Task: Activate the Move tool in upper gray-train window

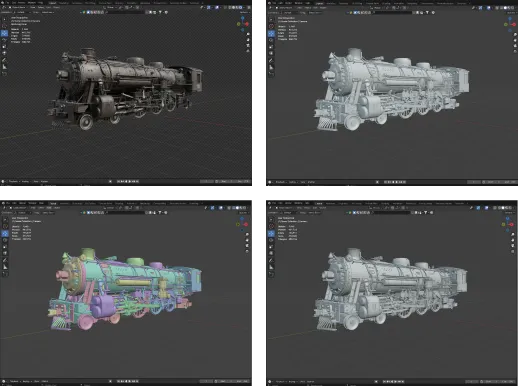Action: pyautogui.click(x=271, y=33)
